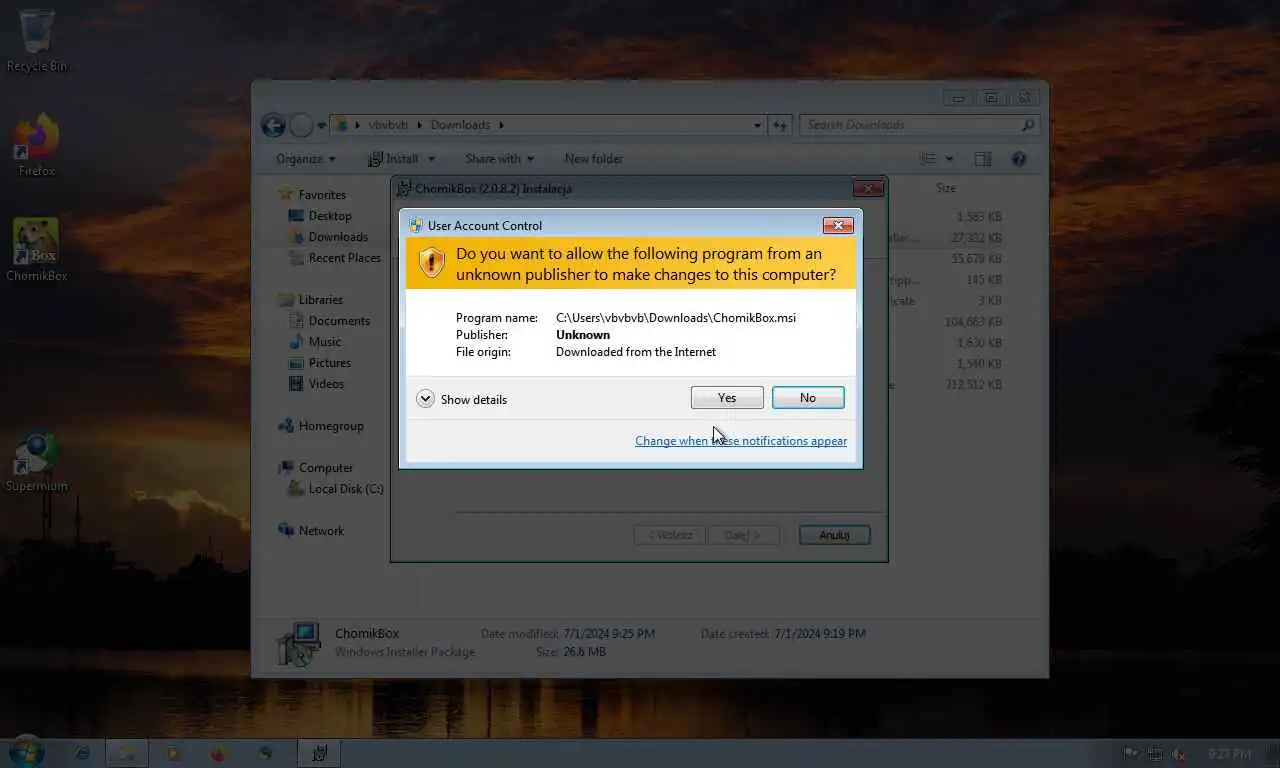Click the vbvbvb breadcrumb in the address bar
This screenshot has width=1280, height=768.
pos(388,125)
